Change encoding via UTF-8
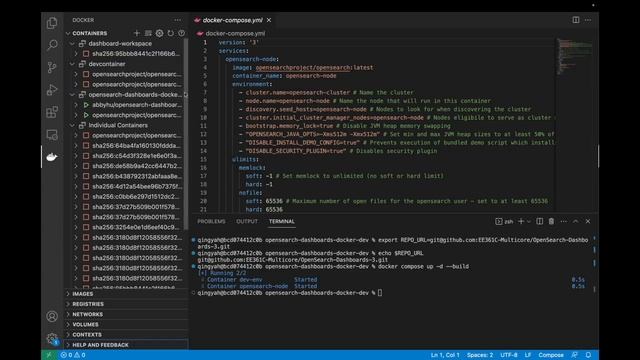Viewport: 640px width, 360px height. 509,355
